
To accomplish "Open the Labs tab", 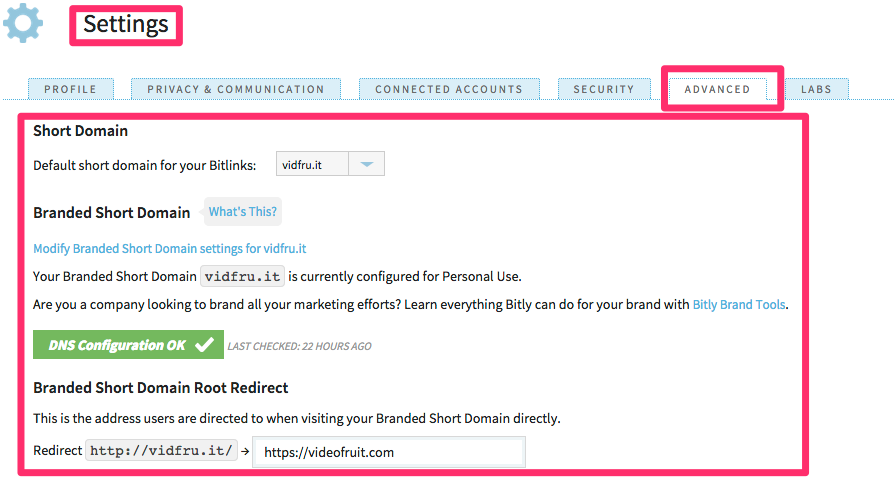I will tap(816, 89).
